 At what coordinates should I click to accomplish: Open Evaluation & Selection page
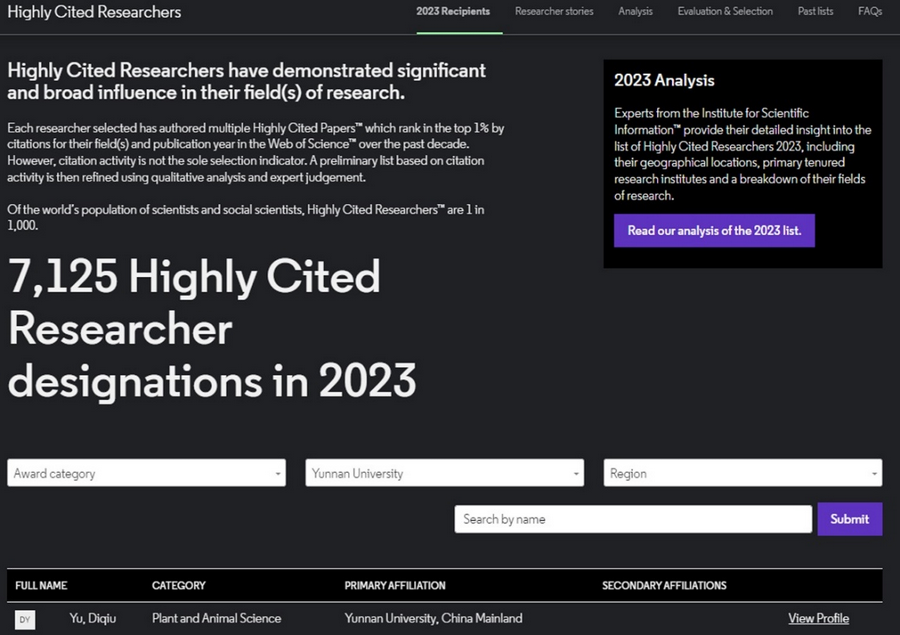coord(725,11)
